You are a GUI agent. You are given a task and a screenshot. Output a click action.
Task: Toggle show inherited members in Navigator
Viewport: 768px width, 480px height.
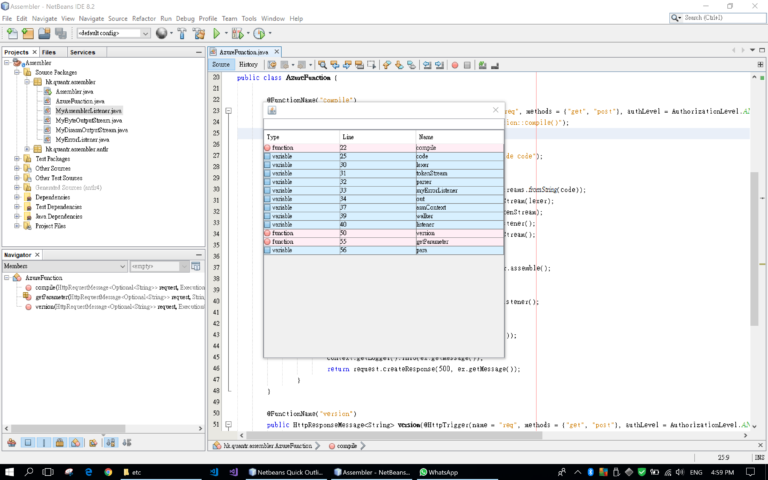coord(12,443)
